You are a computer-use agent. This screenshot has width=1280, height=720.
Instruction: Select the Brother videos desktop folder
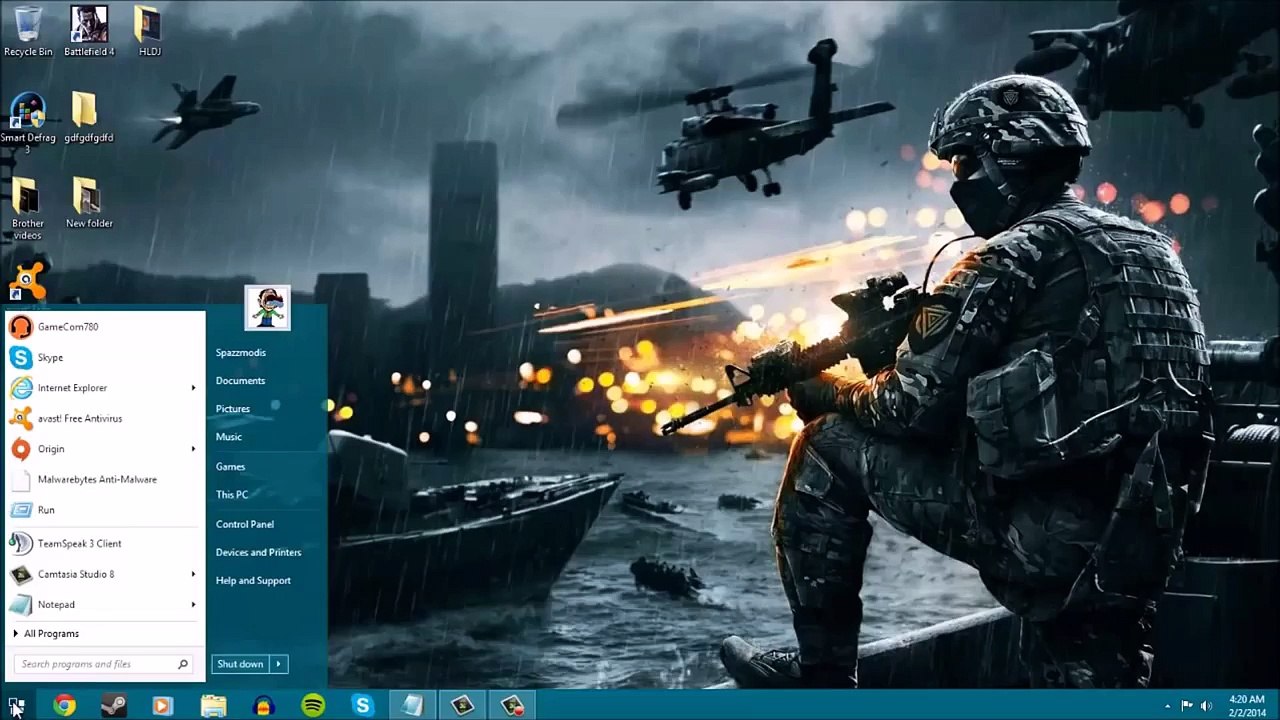coord(27,209)
